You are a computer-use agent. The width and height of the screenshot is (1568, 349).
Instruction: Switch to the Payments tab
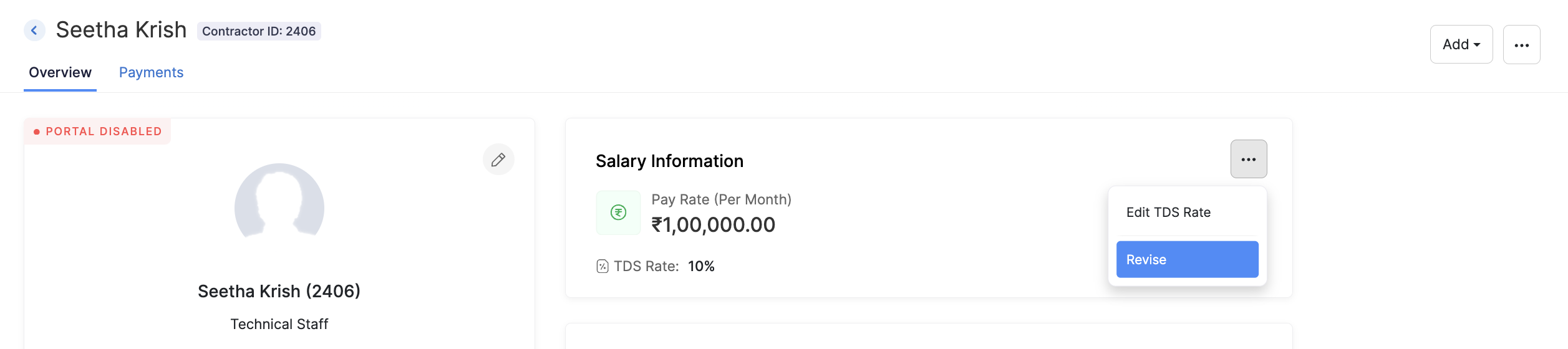[151, 73]
